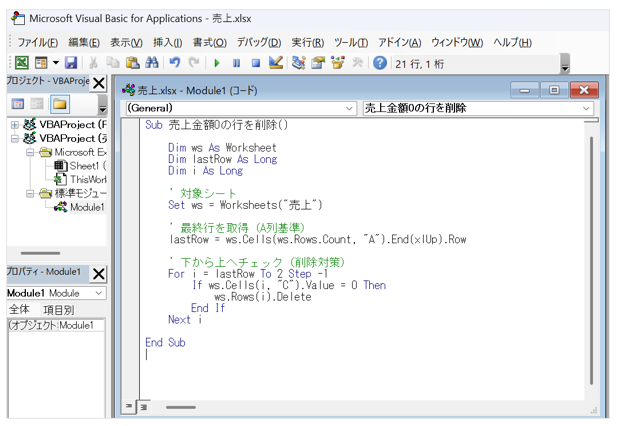Open the アドイン(A) menu

pos(400,43)
